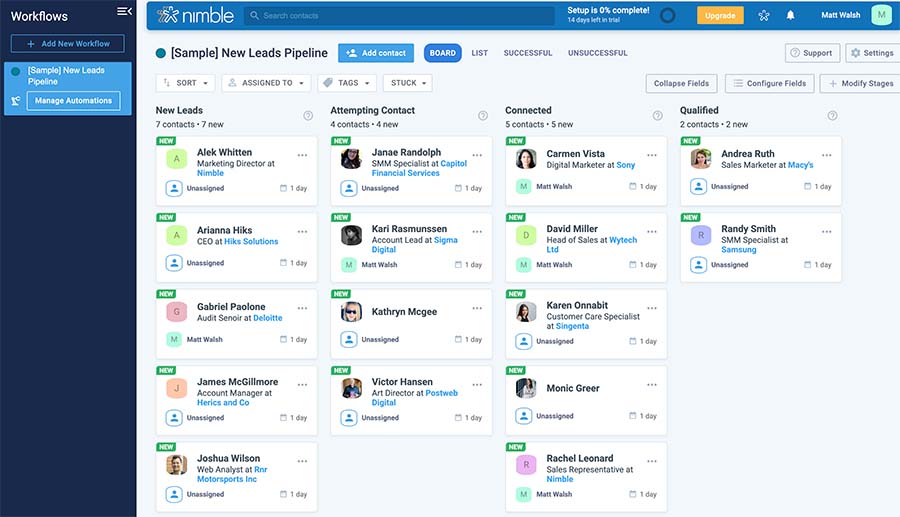Open more options for Kathryn Mcgee card
The height and width of the screenshot is (517, 900).
477,308
